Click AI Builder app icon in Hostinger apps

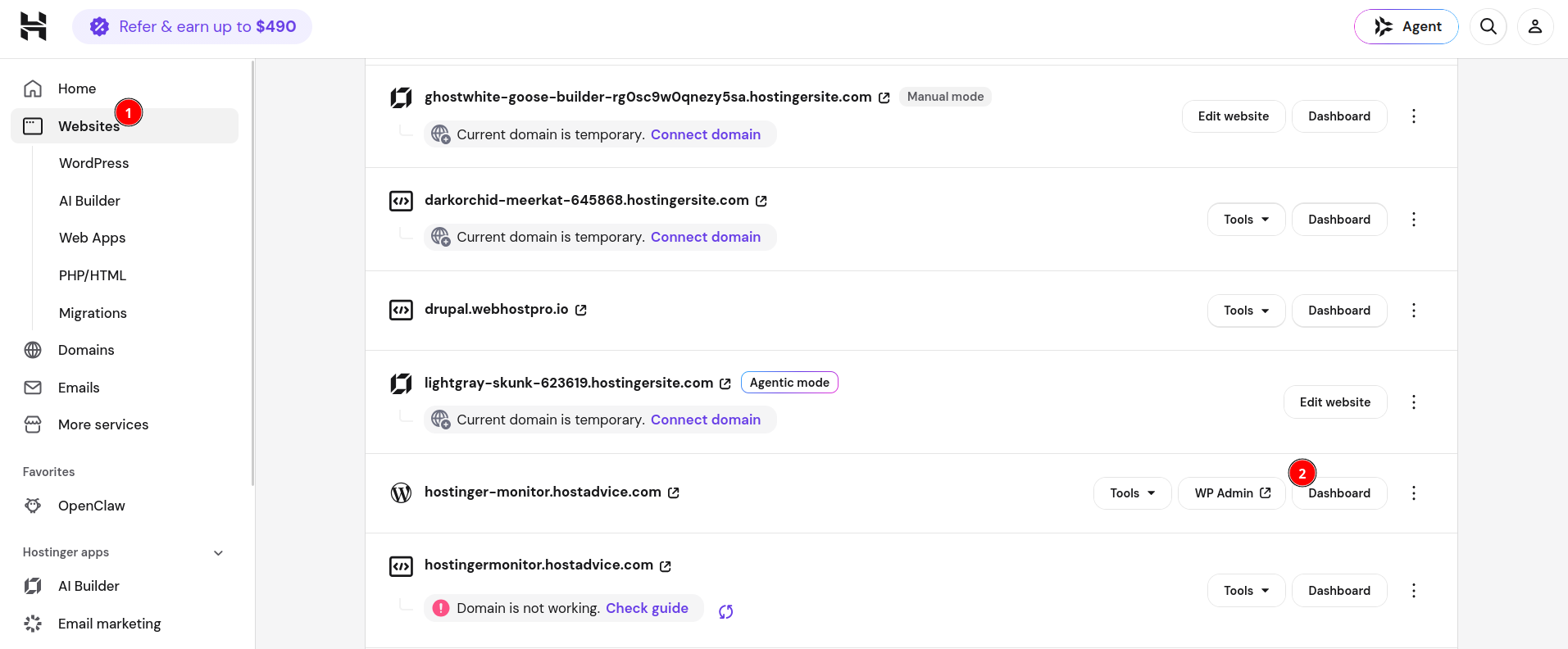33,586
